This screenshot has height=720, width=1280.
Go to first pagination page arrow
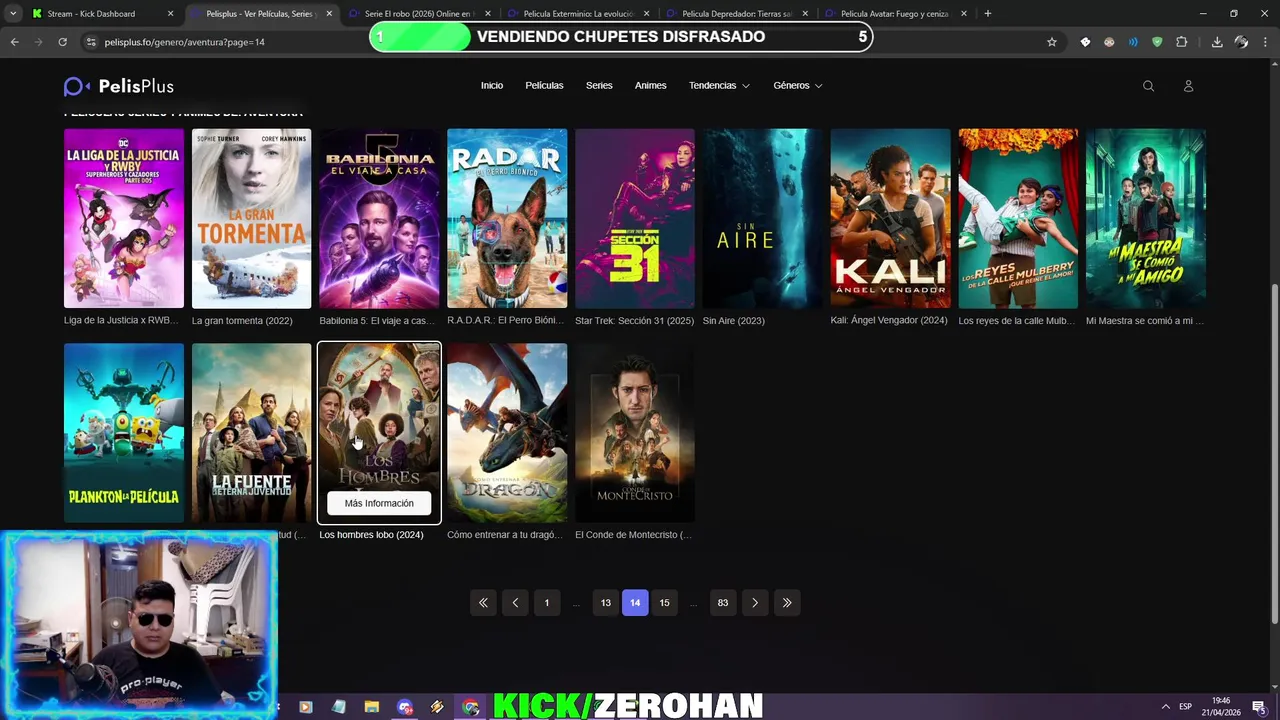[x=483, y=602]
